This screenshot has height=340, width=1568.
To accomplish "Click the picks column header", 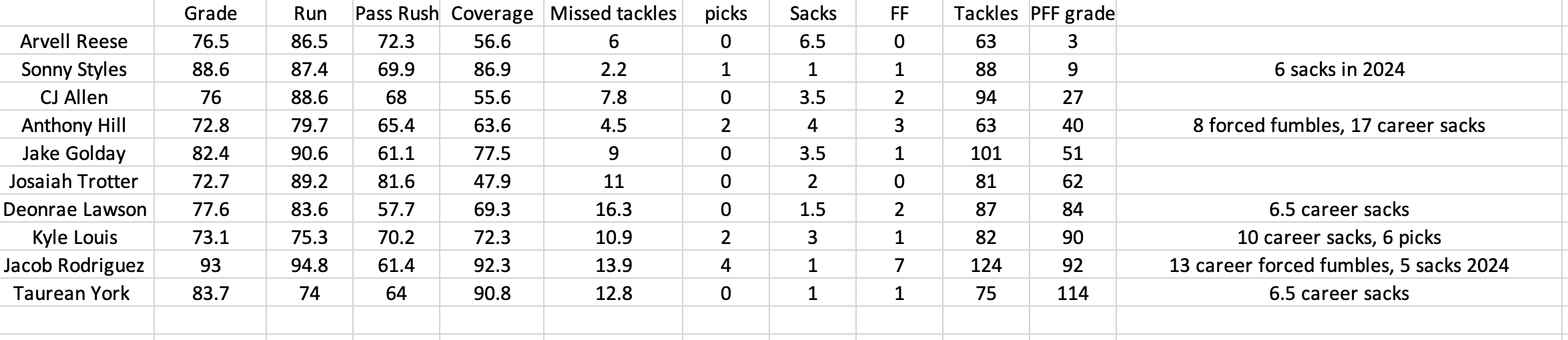I will [x=725, y=13].
